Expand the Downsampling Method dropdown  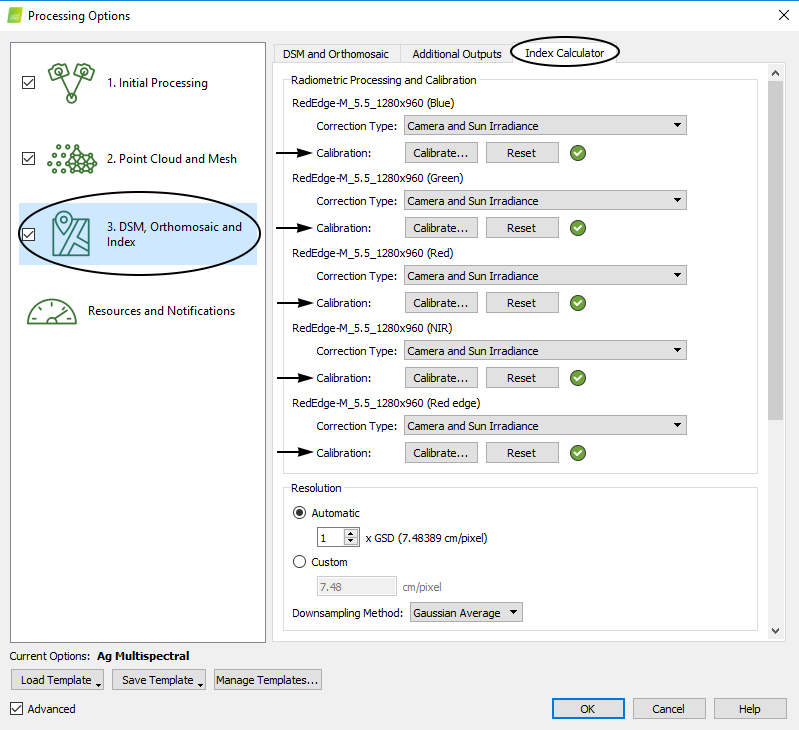pos(466,613)
